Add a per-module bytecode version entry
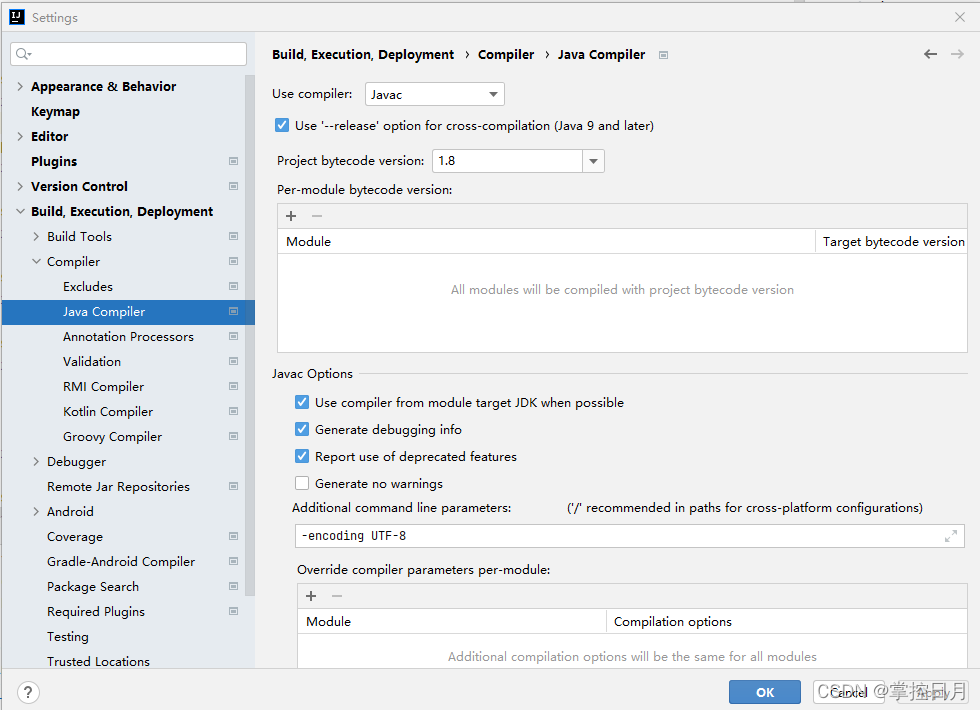 (x=291, y=216)
